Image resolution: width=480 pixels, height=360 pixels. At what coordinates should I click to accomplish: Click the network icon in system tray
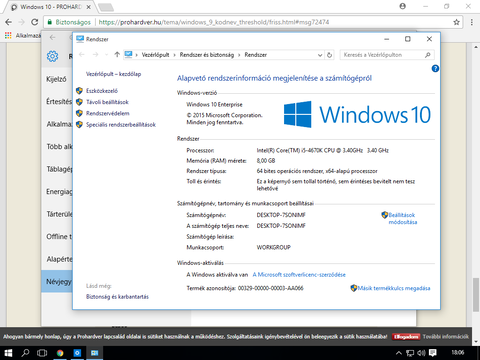[x=410, y=353]
